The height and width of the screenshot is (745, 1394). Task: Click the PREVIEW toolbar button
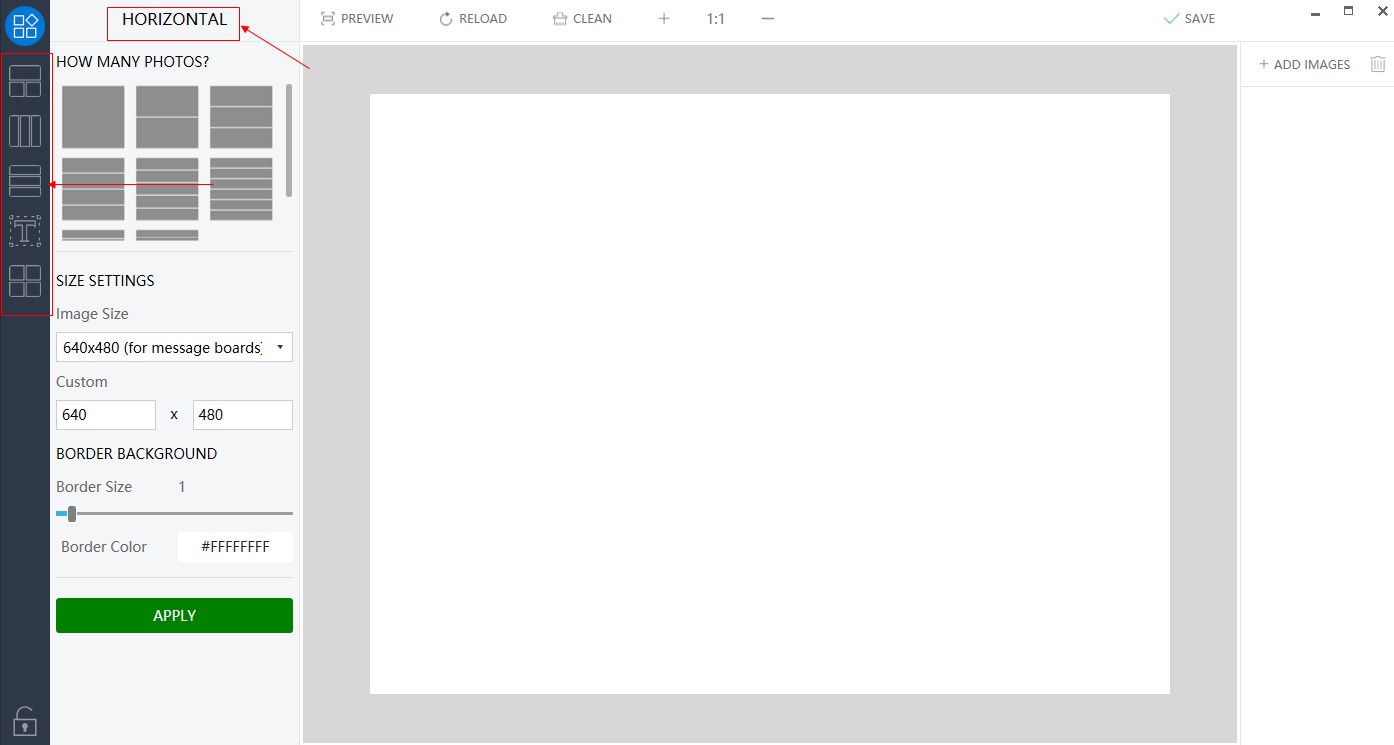click(x=357, y=18)
